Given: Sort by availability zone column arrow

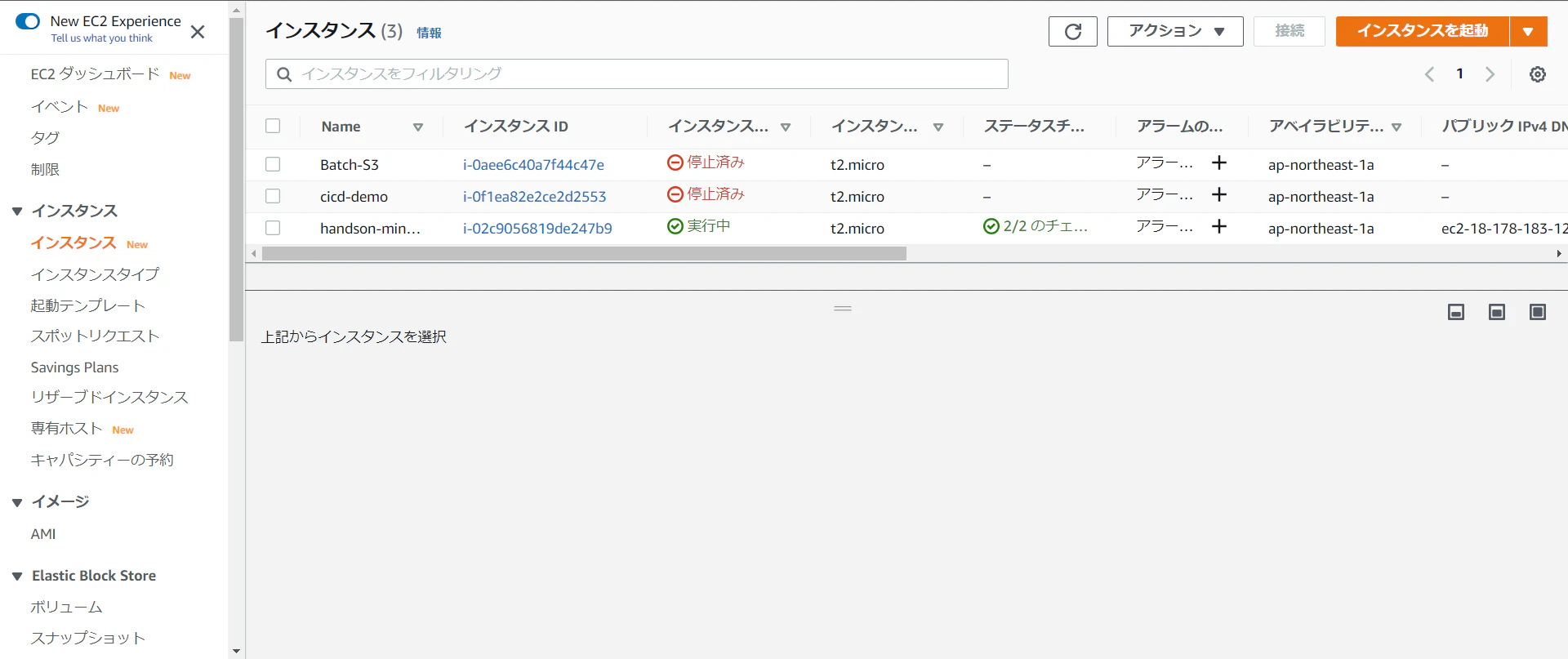Looking at the screenshot, I should [1396, 127].
